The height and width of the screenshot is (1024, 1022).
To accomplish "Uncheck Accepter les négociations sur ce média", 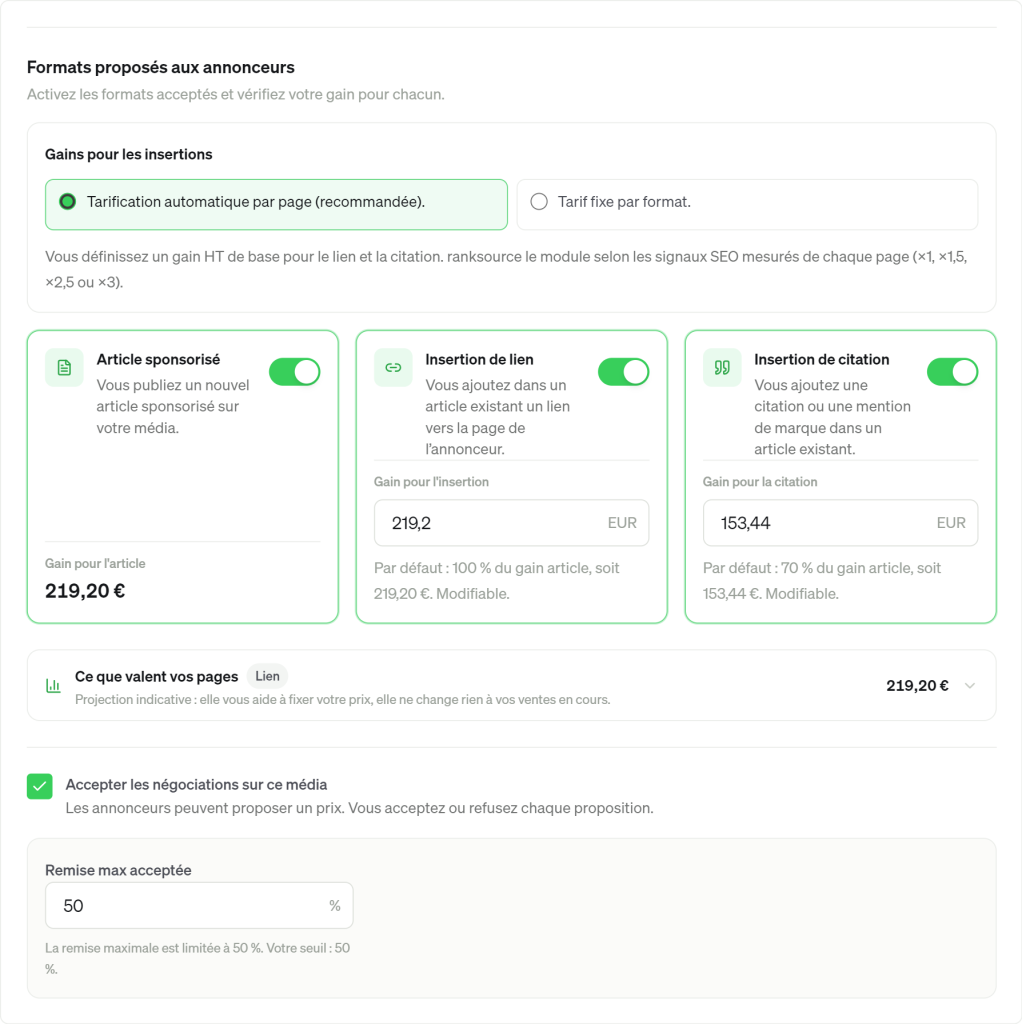I will click(x=40, y=786).
